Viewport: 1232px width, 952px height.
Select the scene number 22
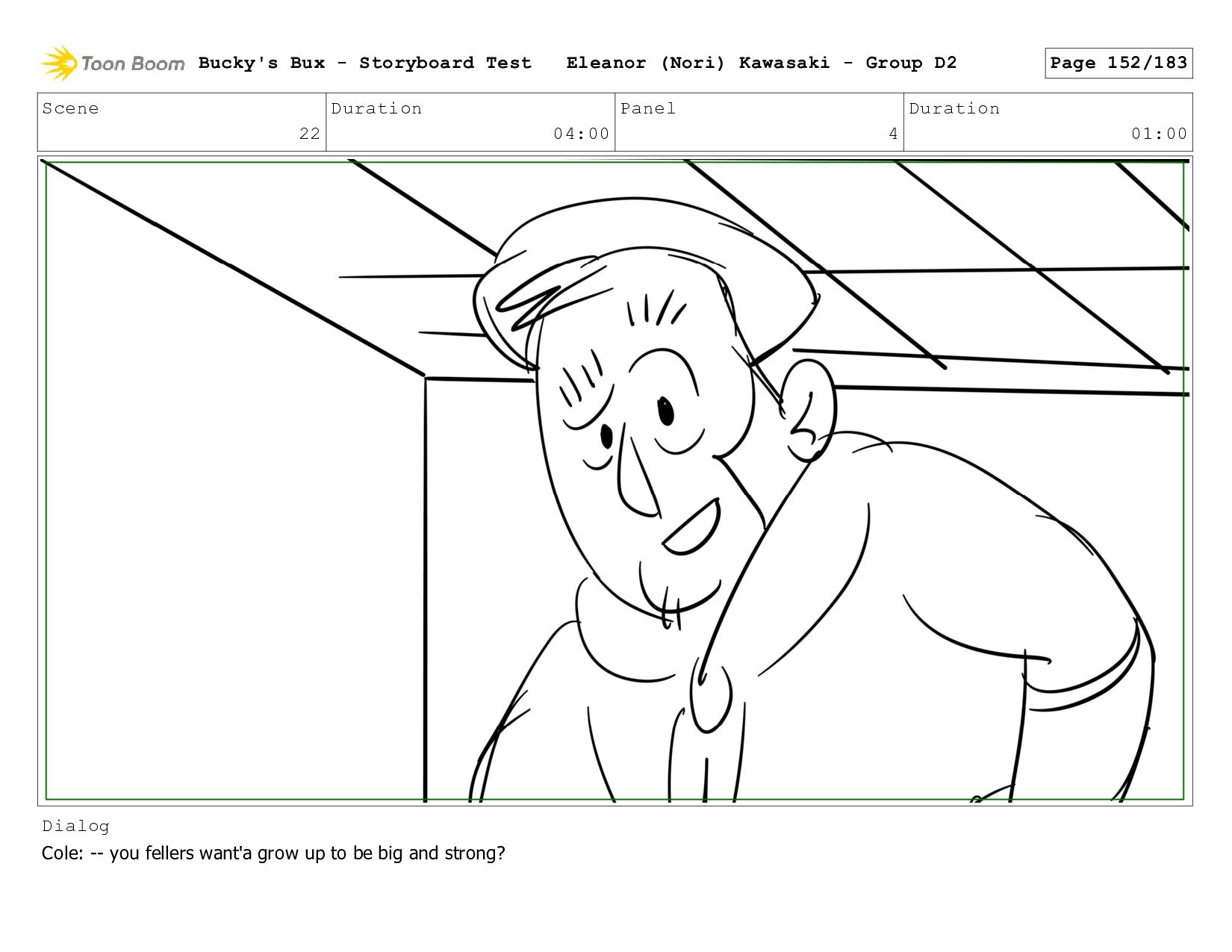coord(309,134)
